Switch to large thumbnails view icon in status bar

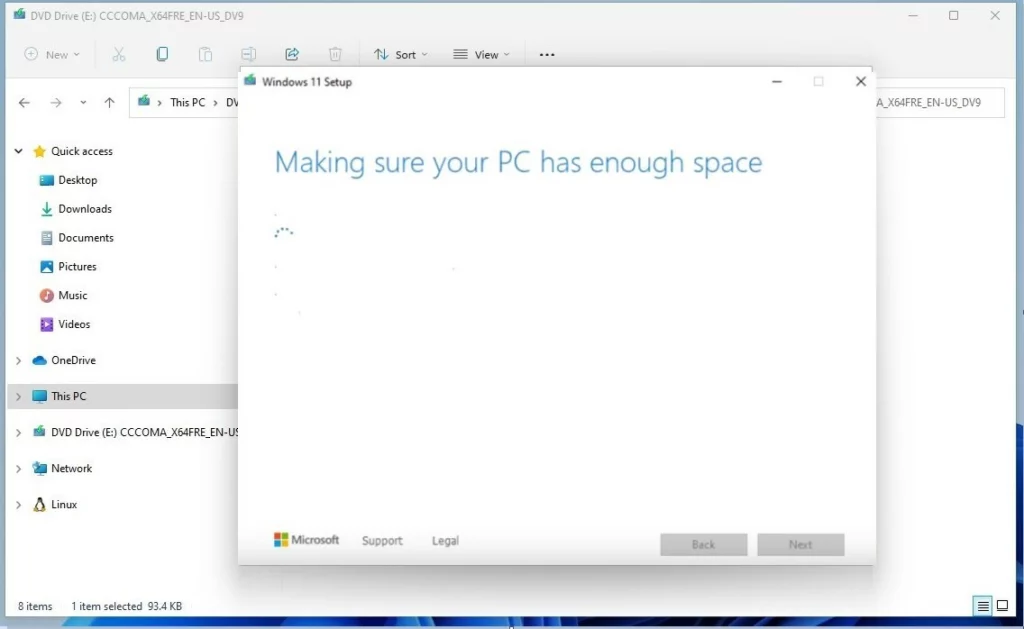click(1002, 606)
